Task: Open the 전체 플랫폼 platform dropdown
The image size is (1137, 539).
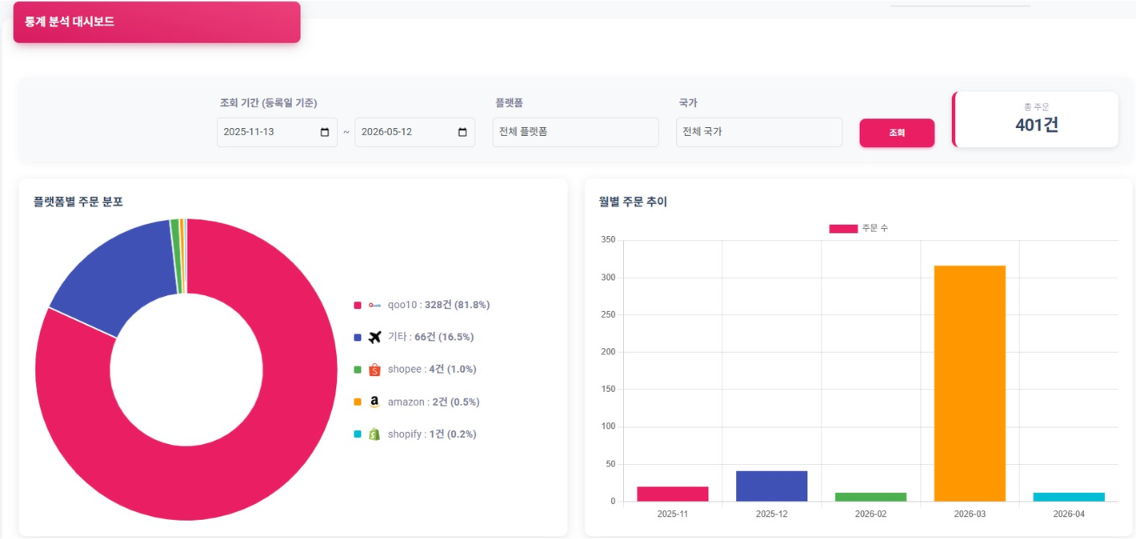Action: pos(576,133)
